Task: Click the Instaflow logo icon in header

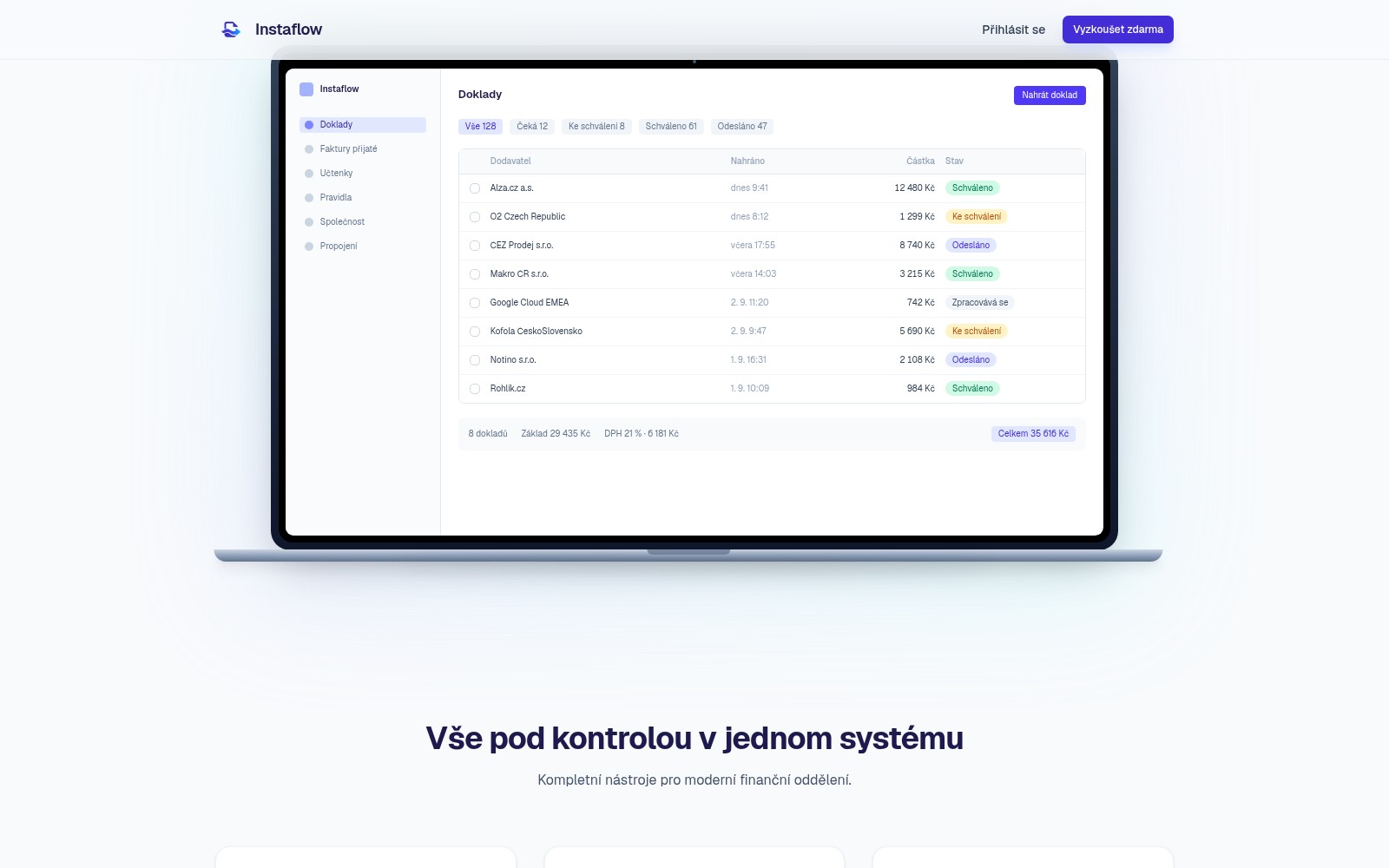Action: [231, 30]
